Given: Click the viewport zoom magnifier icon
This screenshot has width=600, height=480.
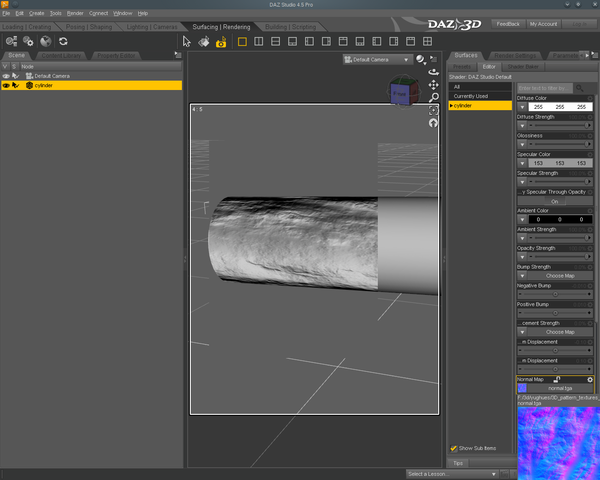Looking at the screenshot, I should point(433,98).
